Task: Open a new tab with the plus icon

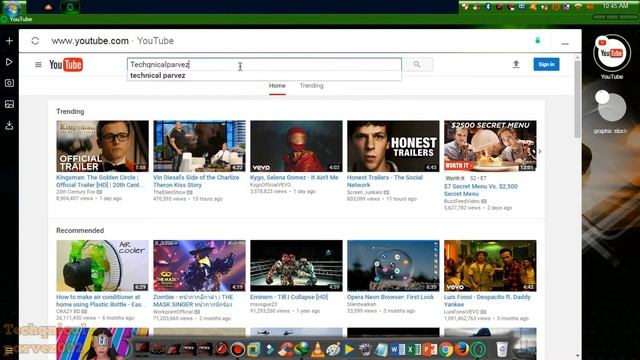Action: [9, 41]
